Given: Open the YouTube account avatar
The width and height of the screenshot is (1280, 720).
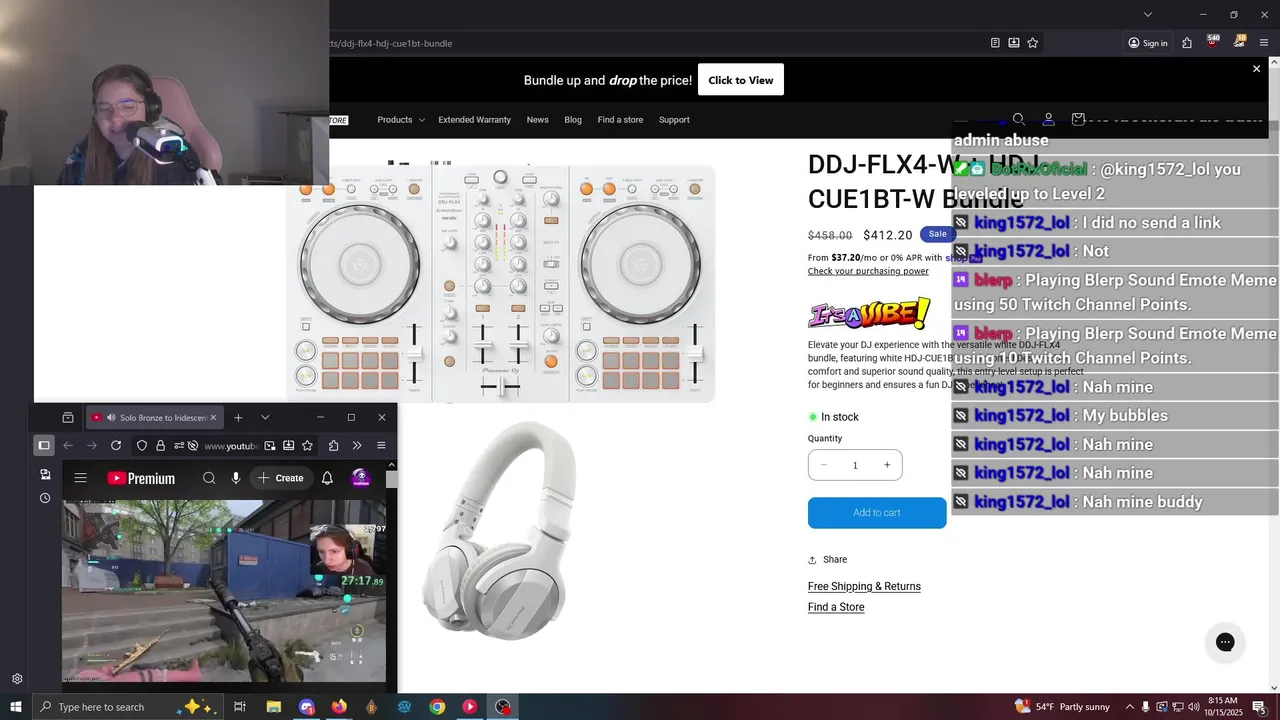Looking at the screenshot, I should click(361, 478).
